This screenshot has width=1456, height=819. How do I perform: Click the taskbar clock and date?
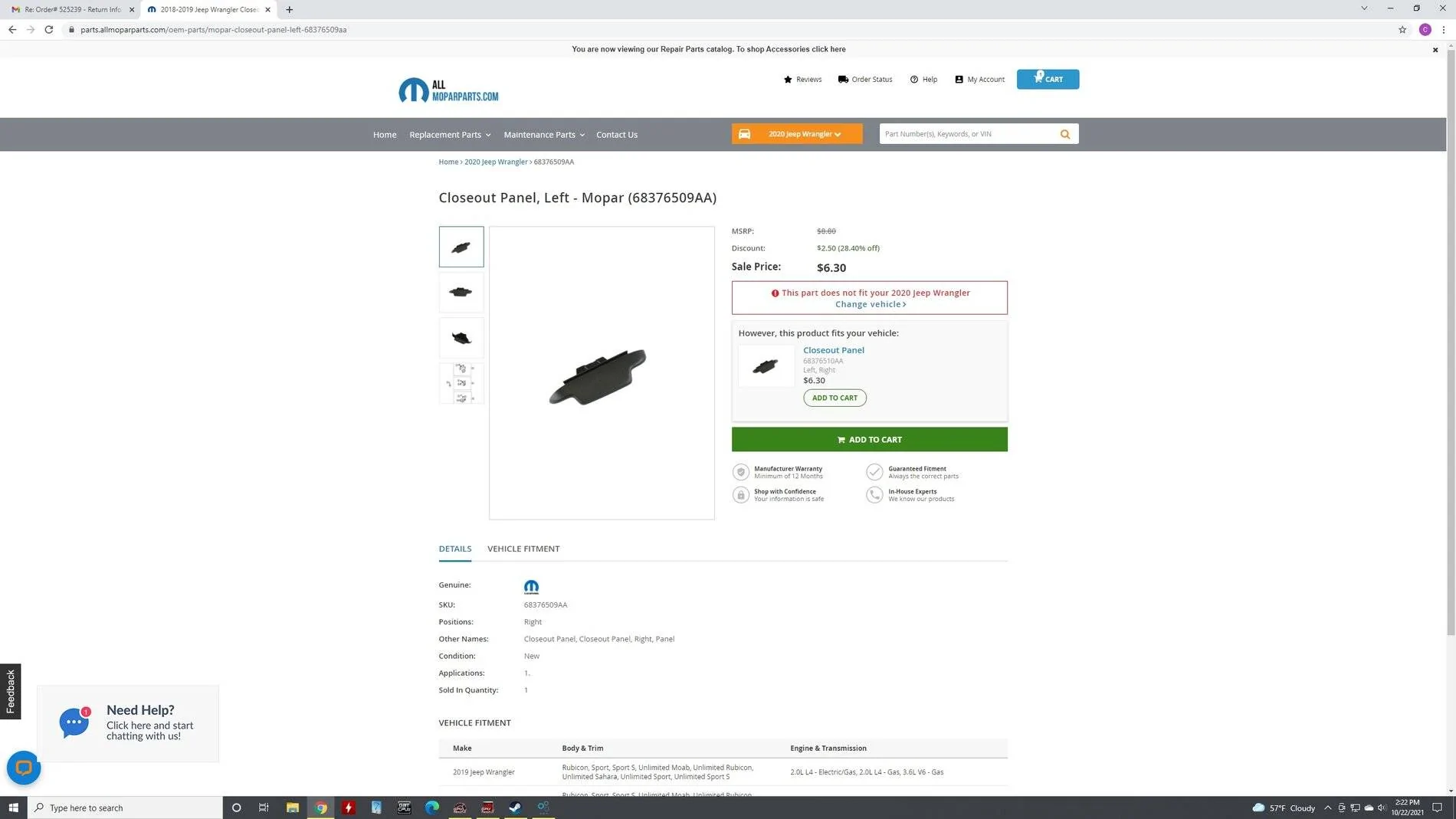[x=1408, y=808]
